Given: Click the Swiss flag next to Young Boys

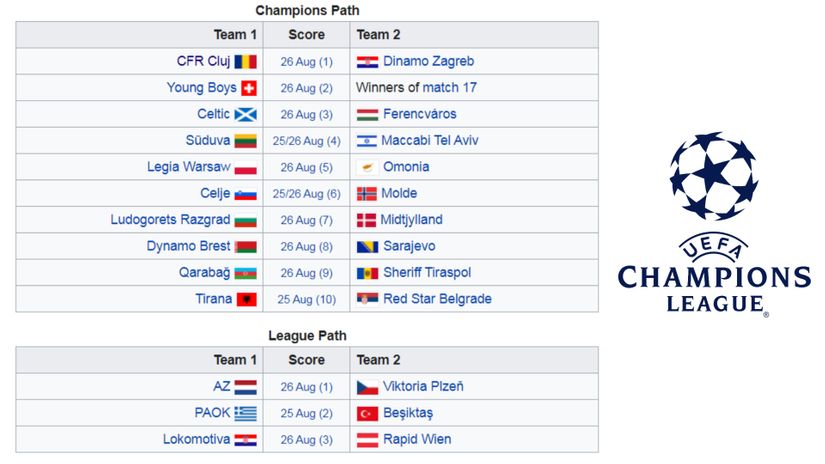Looking at the screenshot, I should point(249,88).
